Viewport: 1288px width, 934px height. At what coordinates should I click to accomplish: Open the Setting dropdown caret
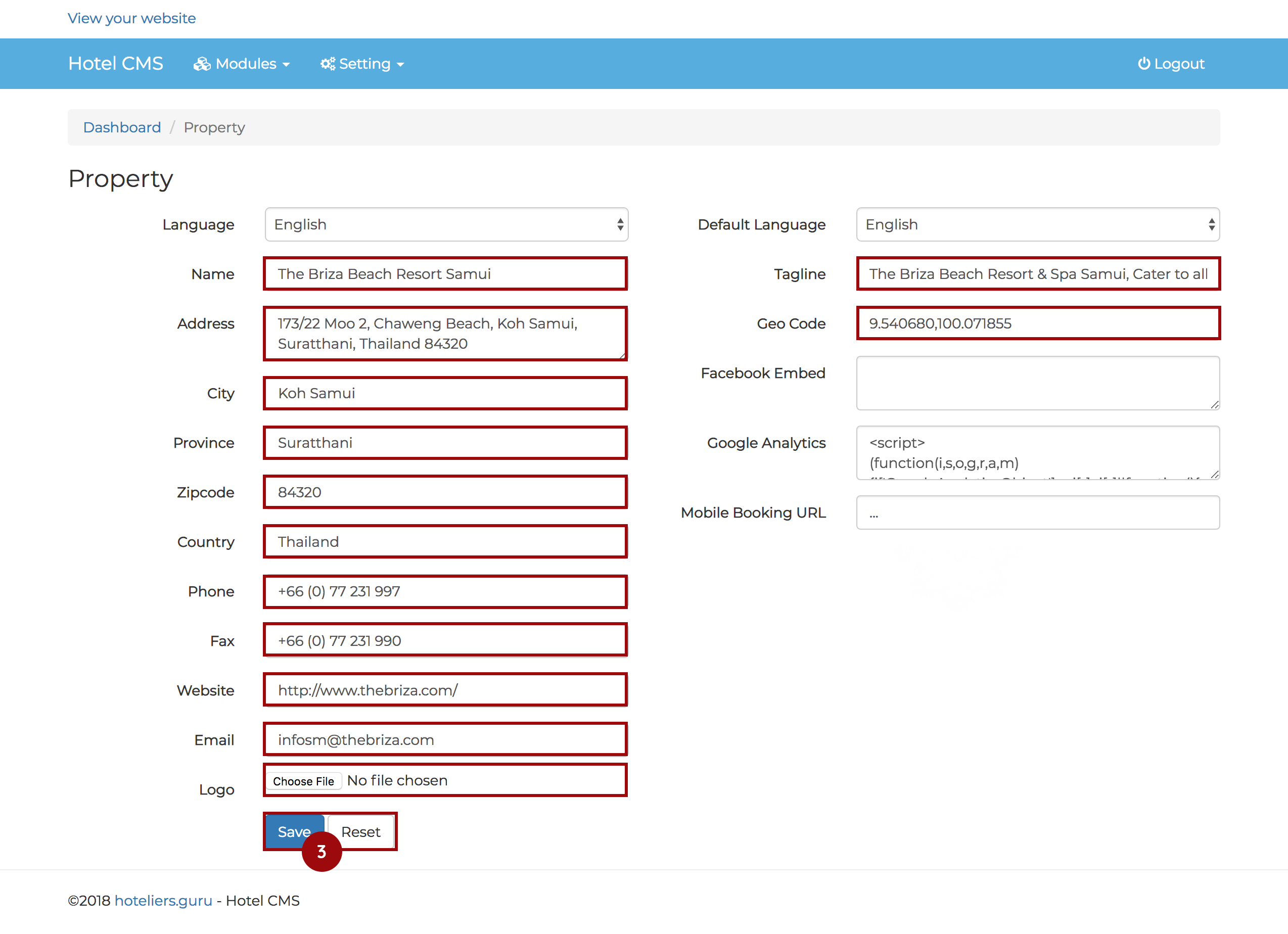click(400, 65)
